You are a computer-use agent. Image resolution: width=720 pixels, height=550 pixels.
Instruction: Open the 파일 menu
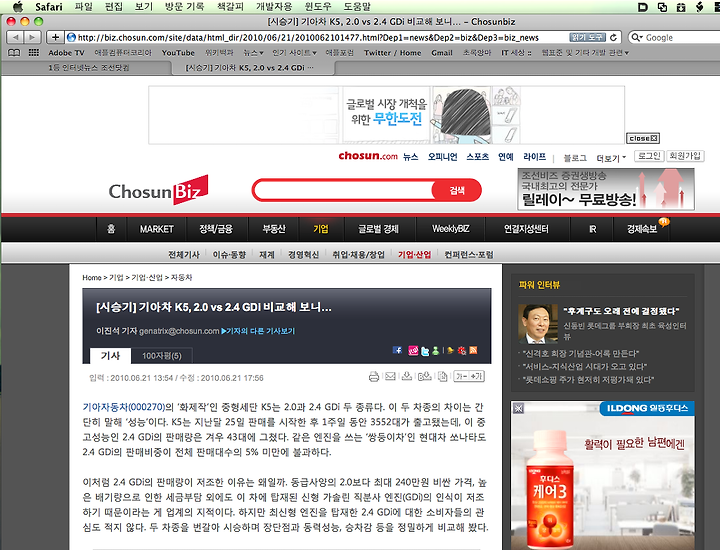[x=84, y=7]
